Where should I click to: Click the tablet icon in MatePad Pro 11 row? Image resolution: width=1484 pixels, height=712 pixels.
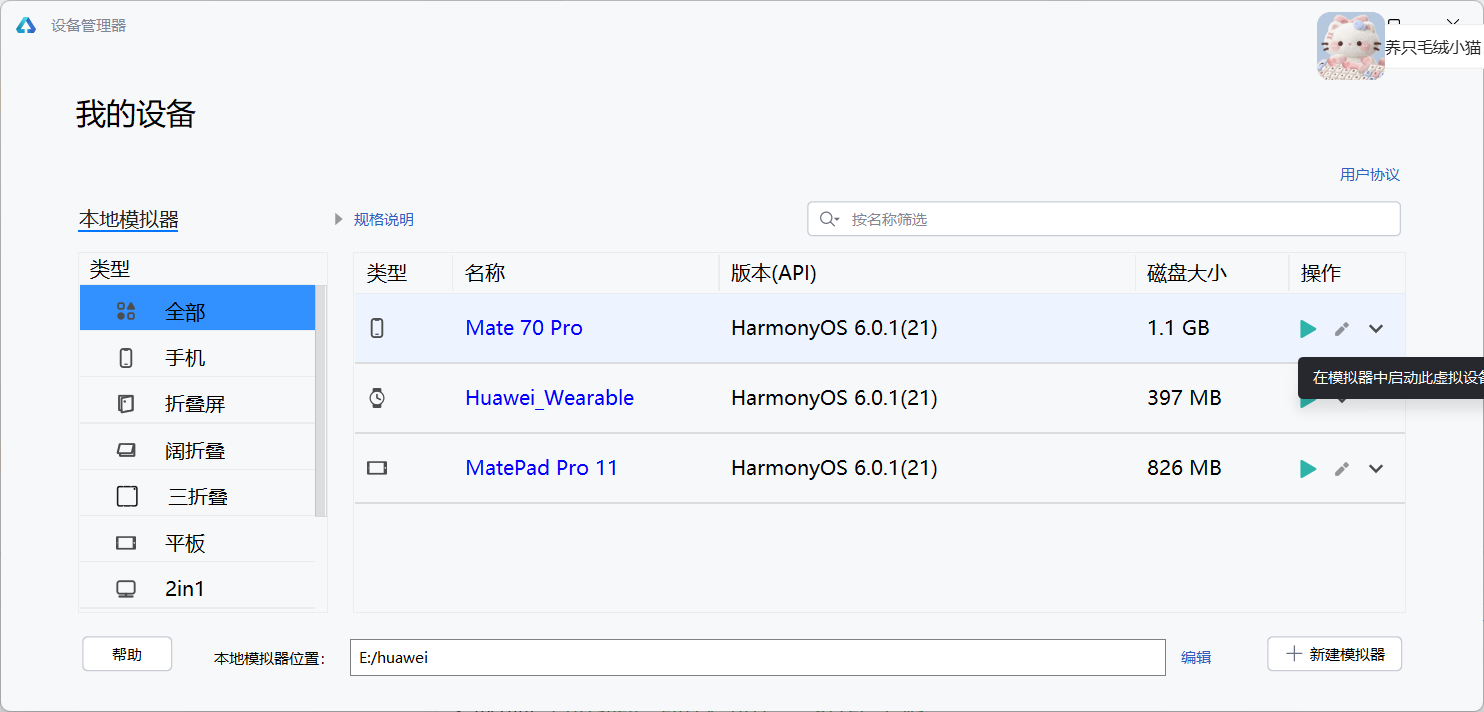click(377, 468)
